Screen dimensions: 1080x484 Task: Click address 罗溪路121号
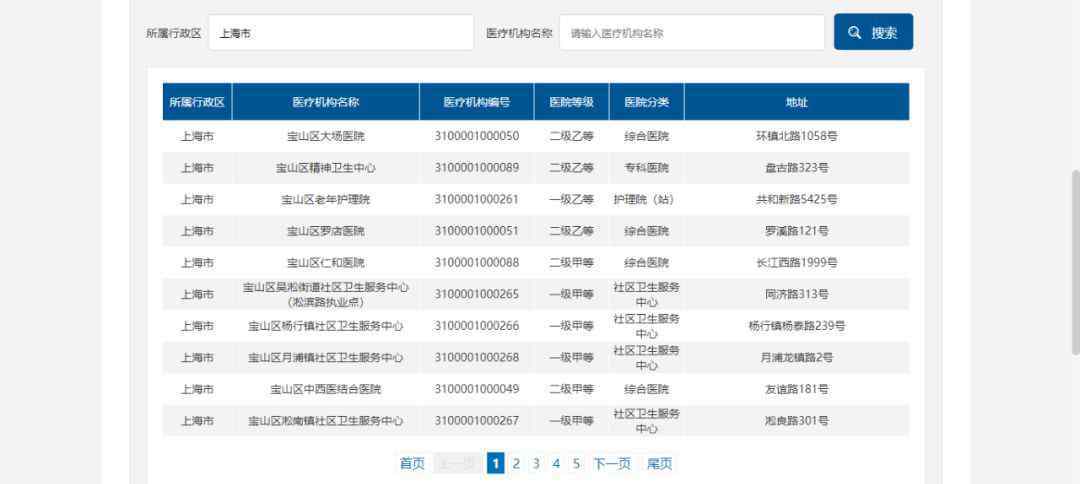pyautogui.click(x=796, y=231)
